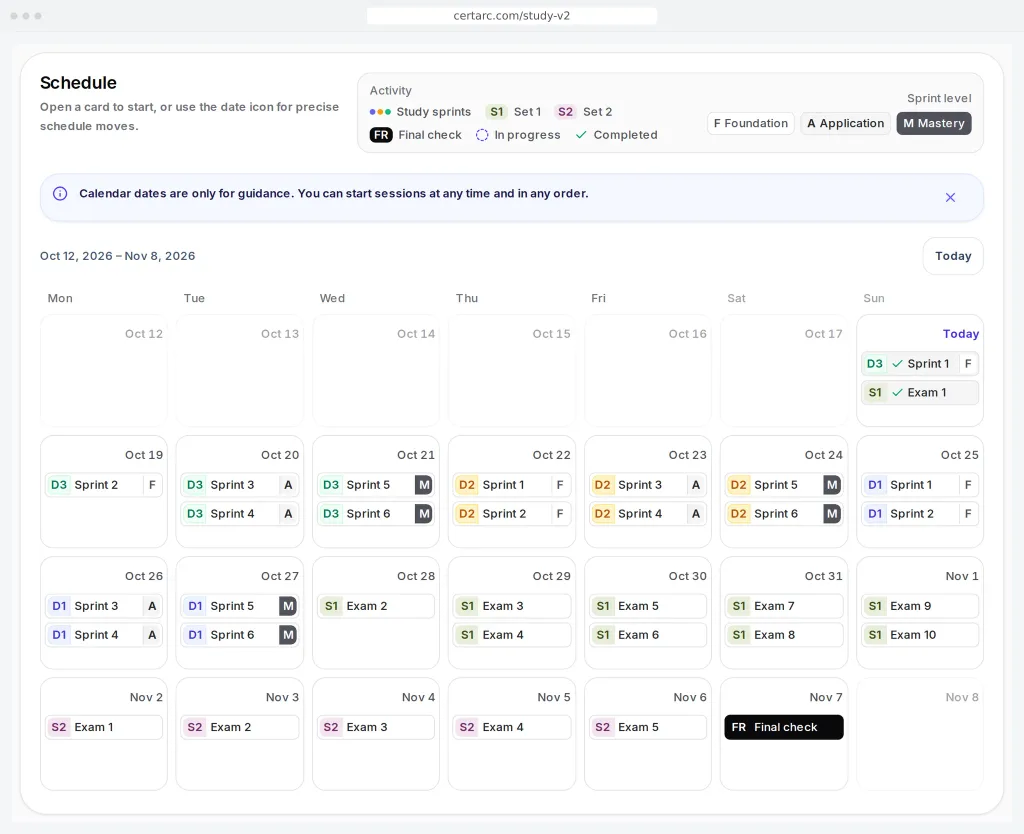Open D3 Sprint 6 on Oct 21

click(376, 513)
